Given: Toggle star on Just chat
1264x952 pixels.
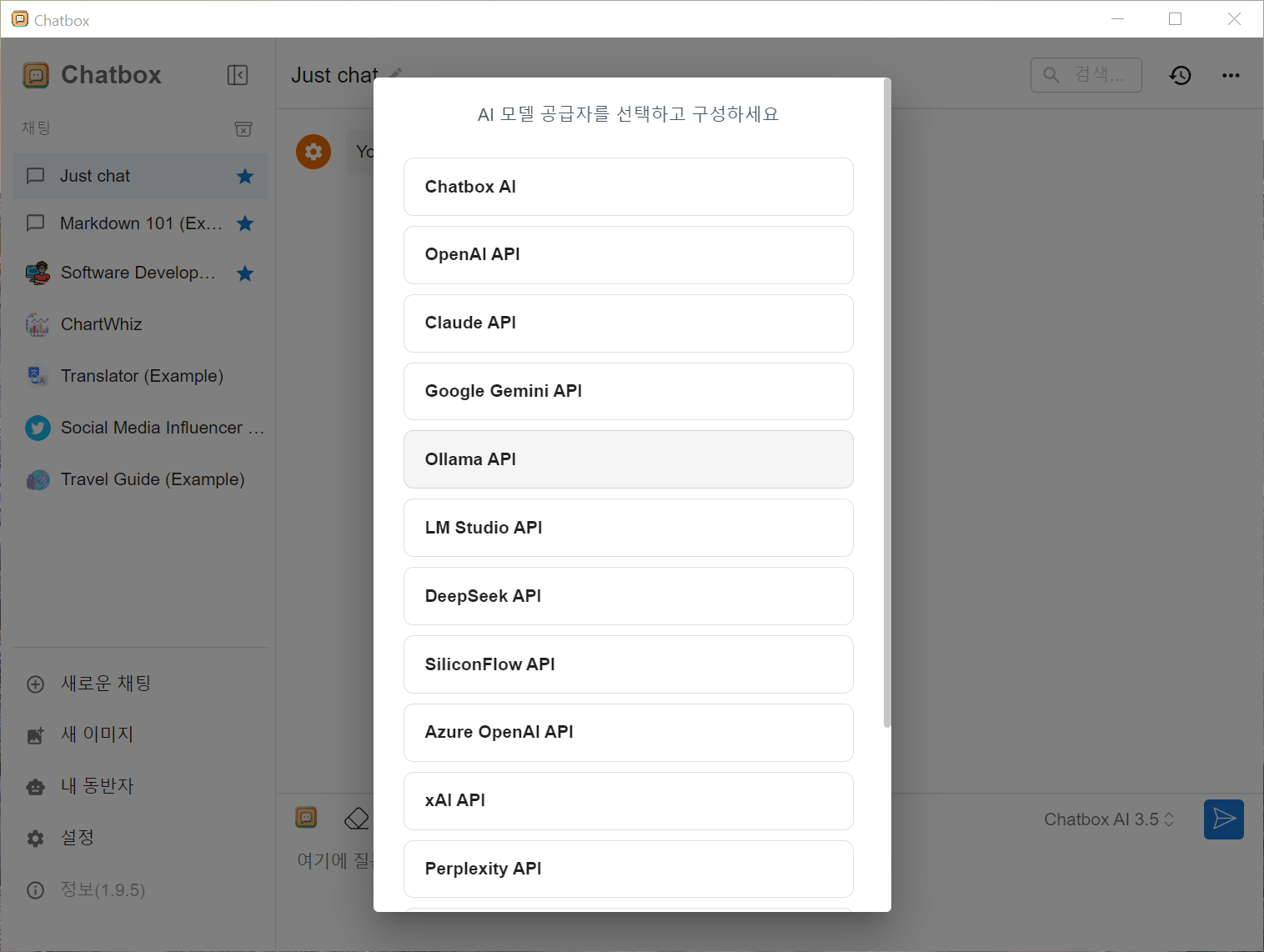Looking at the screenshot, I should (x=245, y=176).
